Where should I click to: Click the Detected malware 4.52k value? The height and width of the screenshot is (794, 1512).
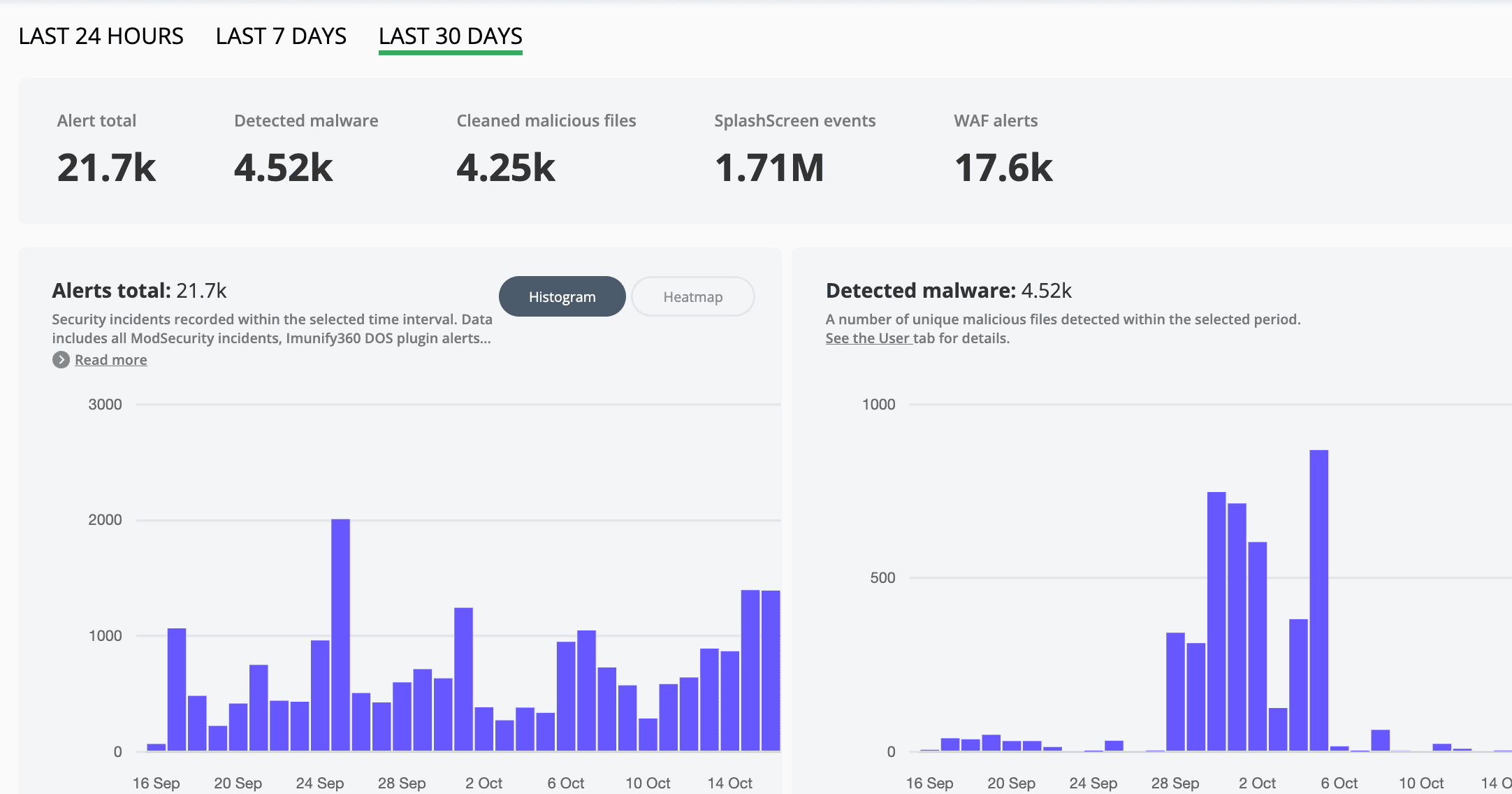(284, 168)
